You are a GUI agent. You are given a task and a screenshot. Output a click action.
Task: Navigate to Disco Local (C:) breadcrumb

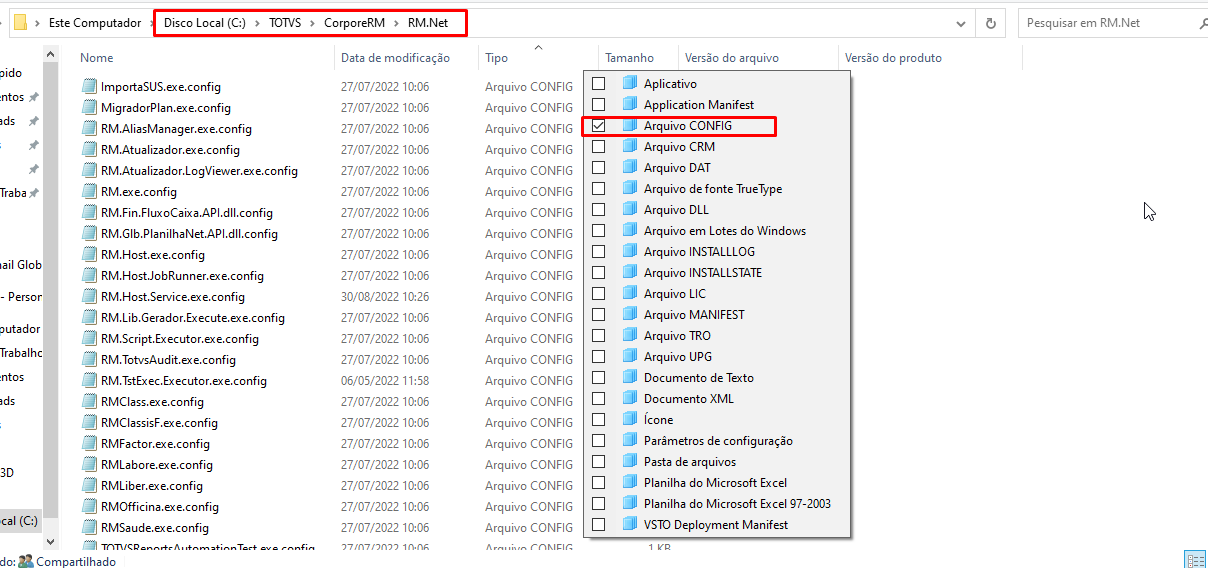pyautogui.click(x=205, y=23)
